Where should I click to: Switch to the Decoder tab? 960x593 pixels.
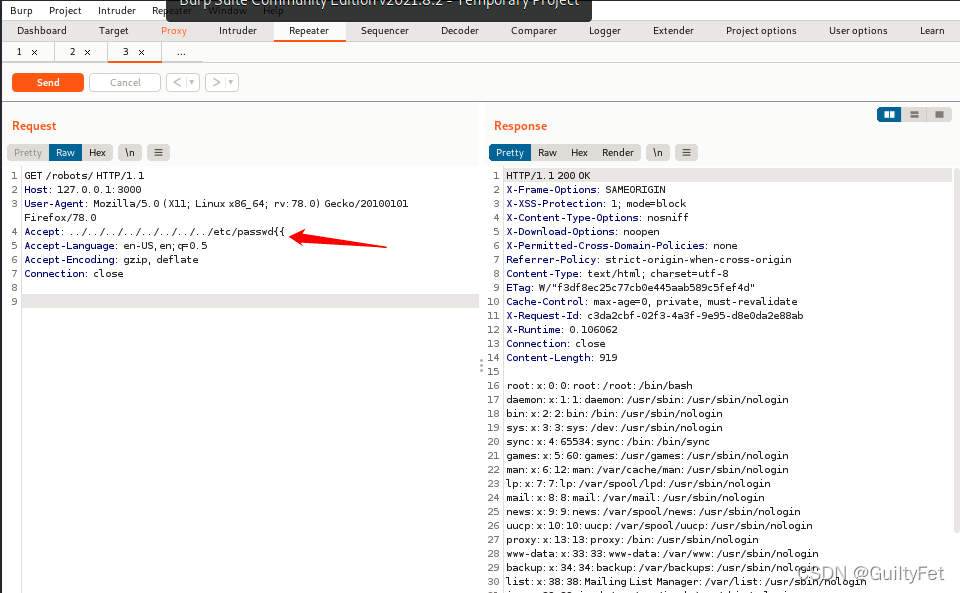pos(460,31)
